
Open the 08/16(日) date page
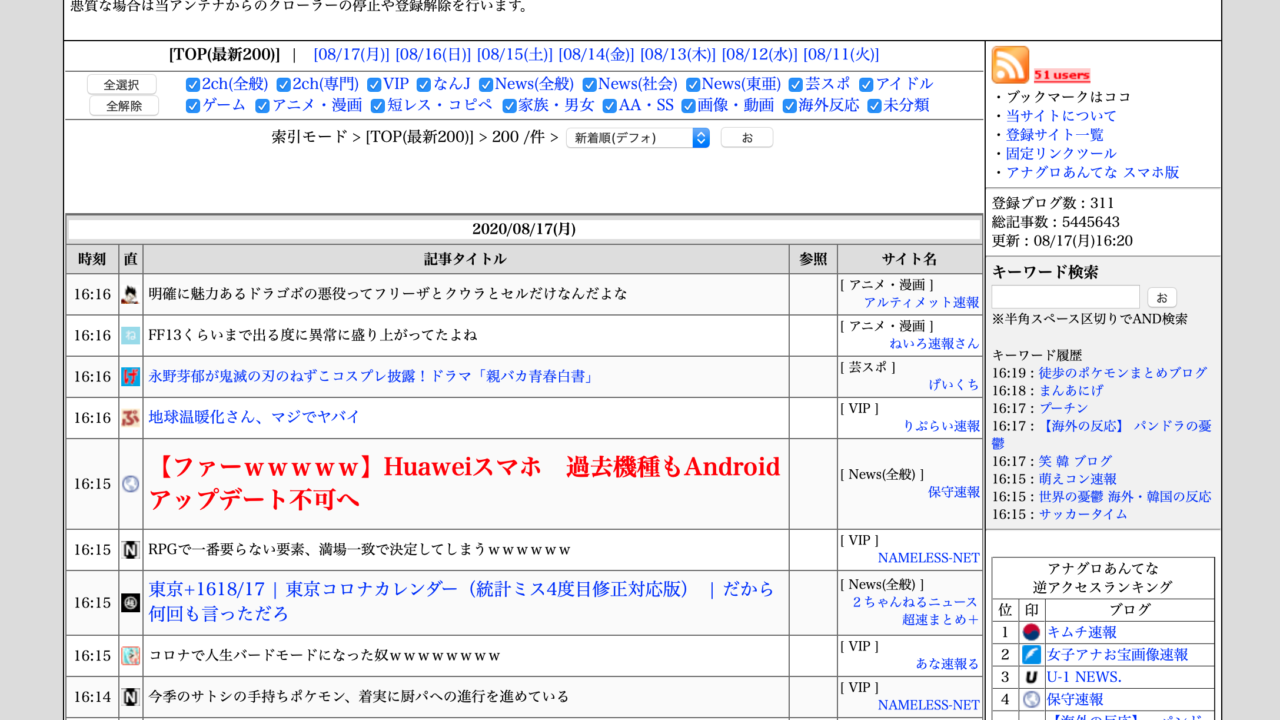[x=433, y=55]
